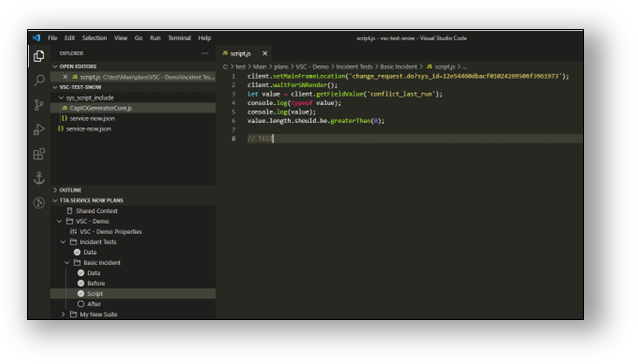Click 'Incident Tests' in the breadcrumb
638x364 pixels.
(354, 67)
